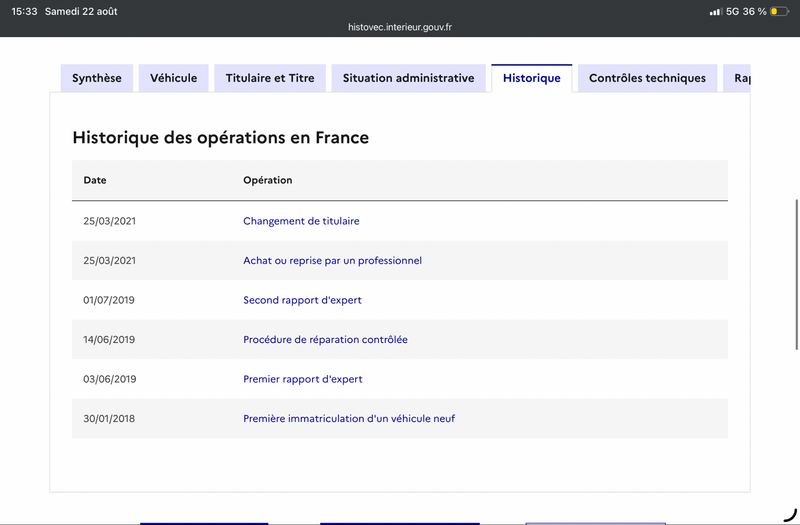Viewport: 800px width, 525px height.
Task: Tap the 15:33 clock in status bar
Action: [x=24, y=11]
